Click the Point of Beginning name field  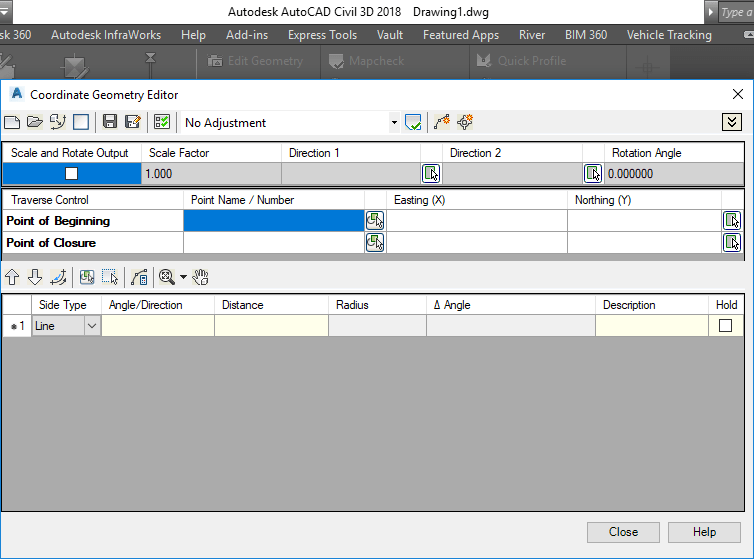click(274, 221)
